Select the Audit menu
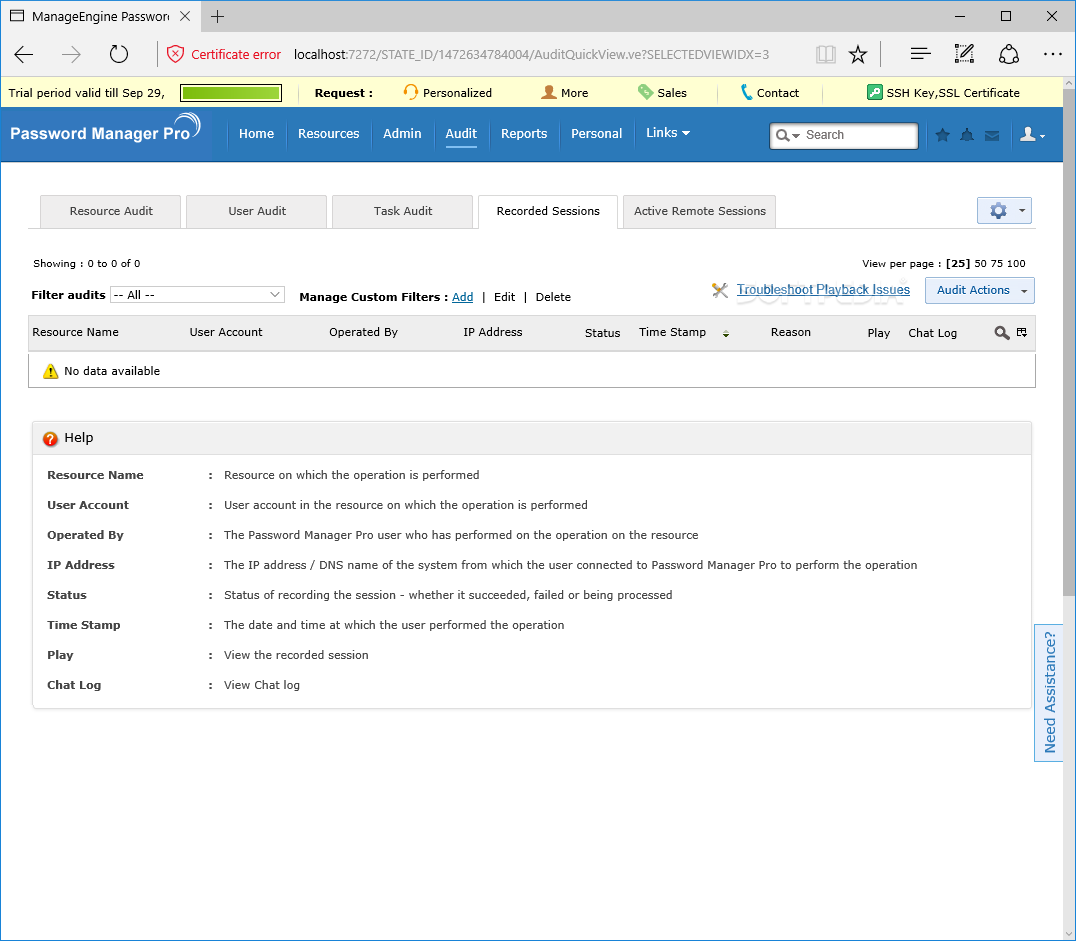The image size is (1076, 941). [460, 134]
